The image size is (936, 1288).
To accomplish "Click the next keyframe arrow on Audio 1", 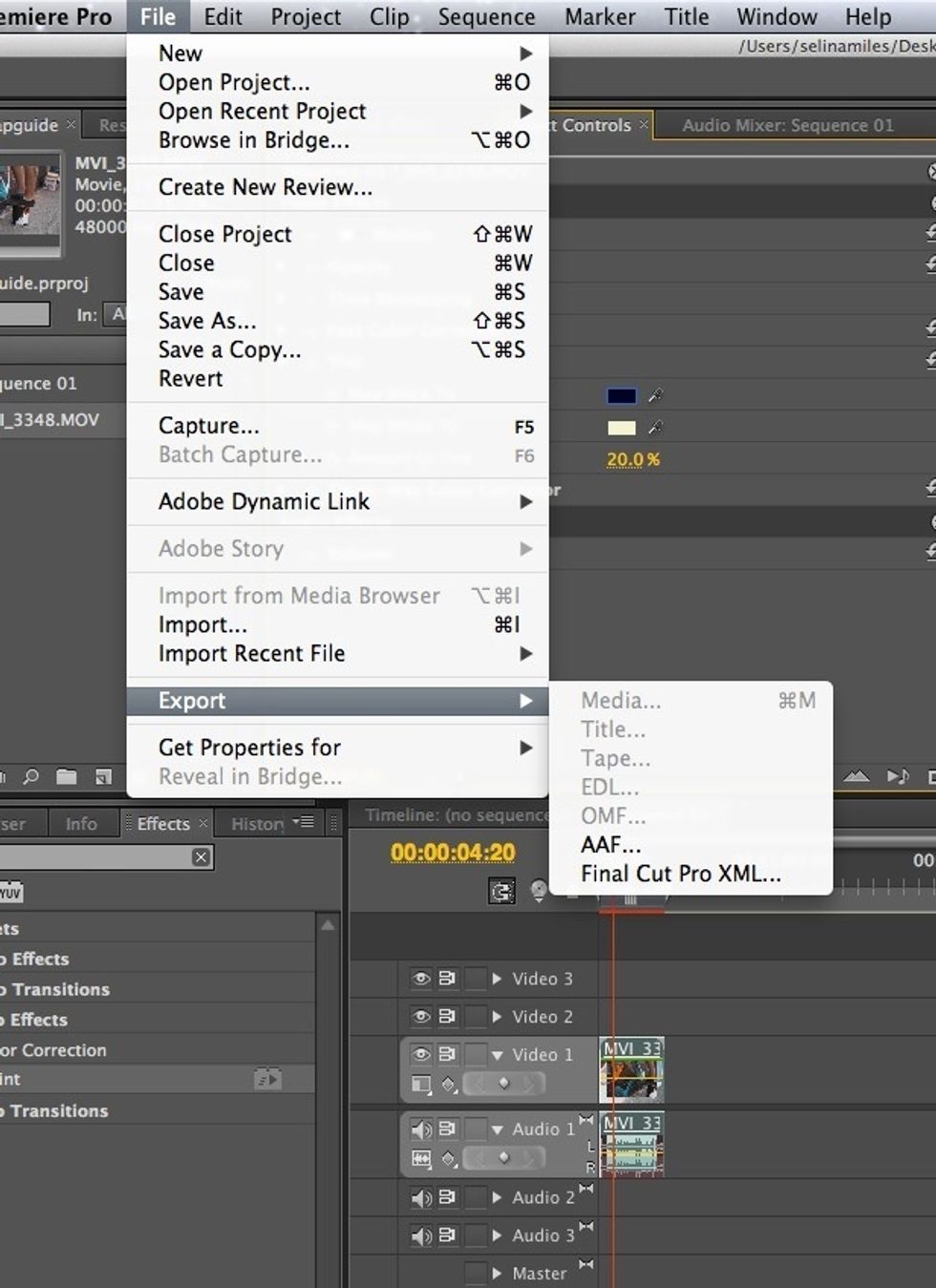I will [527, 1157].
